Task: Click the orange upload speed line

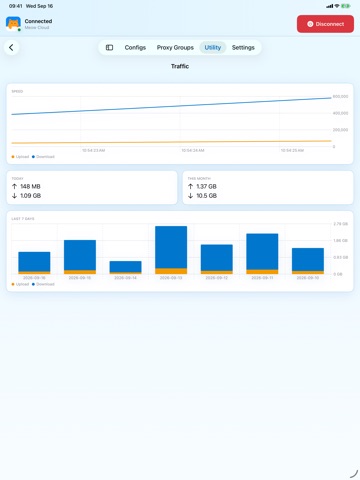Action: pos(171,142)
